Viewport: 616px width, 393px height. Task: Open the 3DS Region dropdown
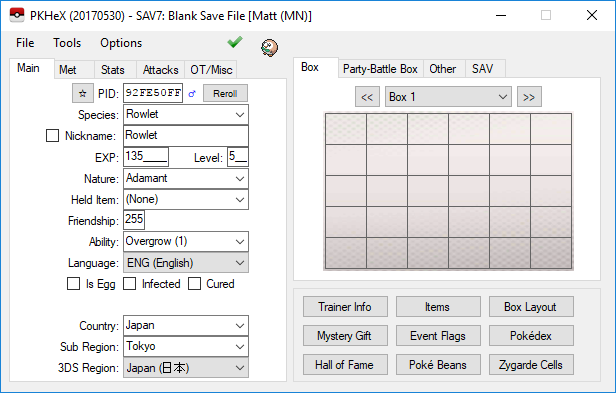186,368
